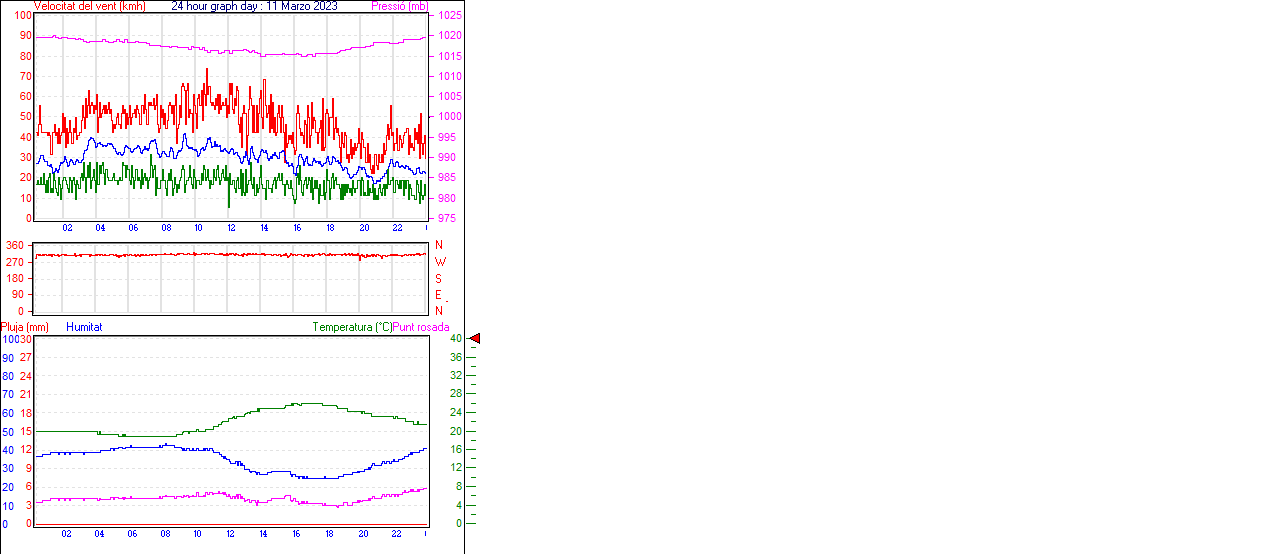Click the 'E' compass label on direction chart
This screenshot has height=554, width=1280.
click(439, 295)
